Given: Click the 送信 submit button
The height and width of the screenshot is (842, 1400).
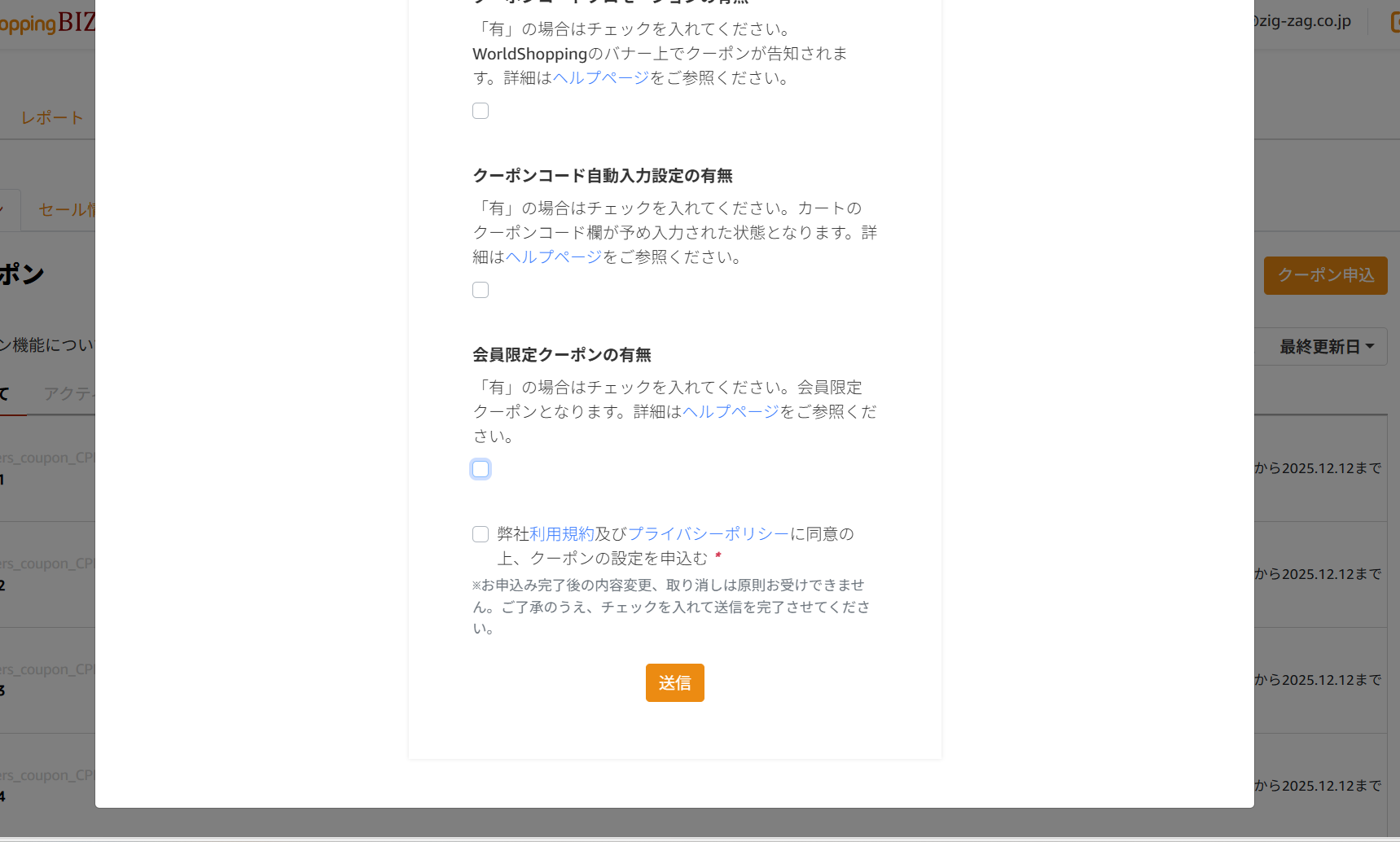Looking at the screenshot, I should pos(675,682).
